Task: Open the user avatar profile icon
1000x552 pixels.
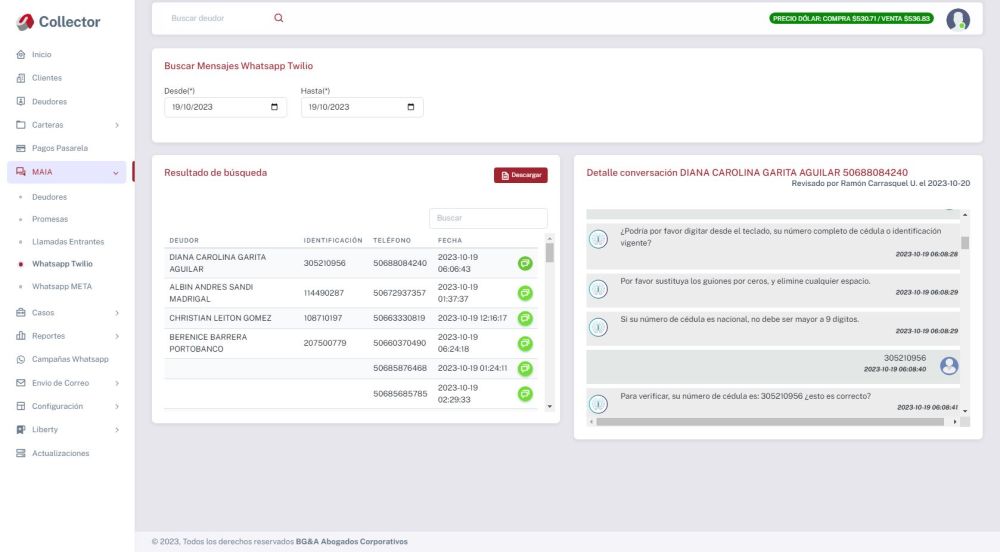Action: 958,19
